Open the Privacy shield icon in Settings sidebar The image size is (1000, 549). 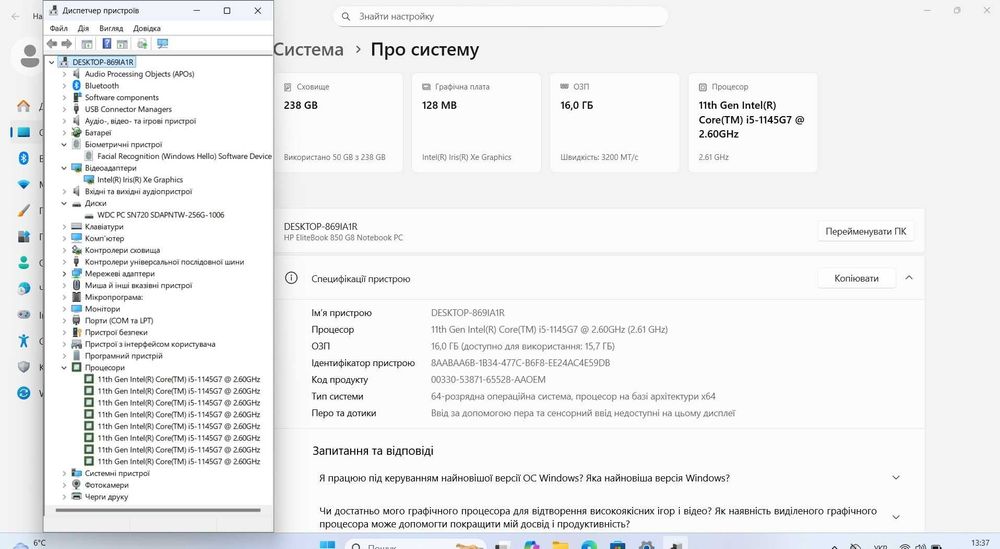(x=24, y=367)
